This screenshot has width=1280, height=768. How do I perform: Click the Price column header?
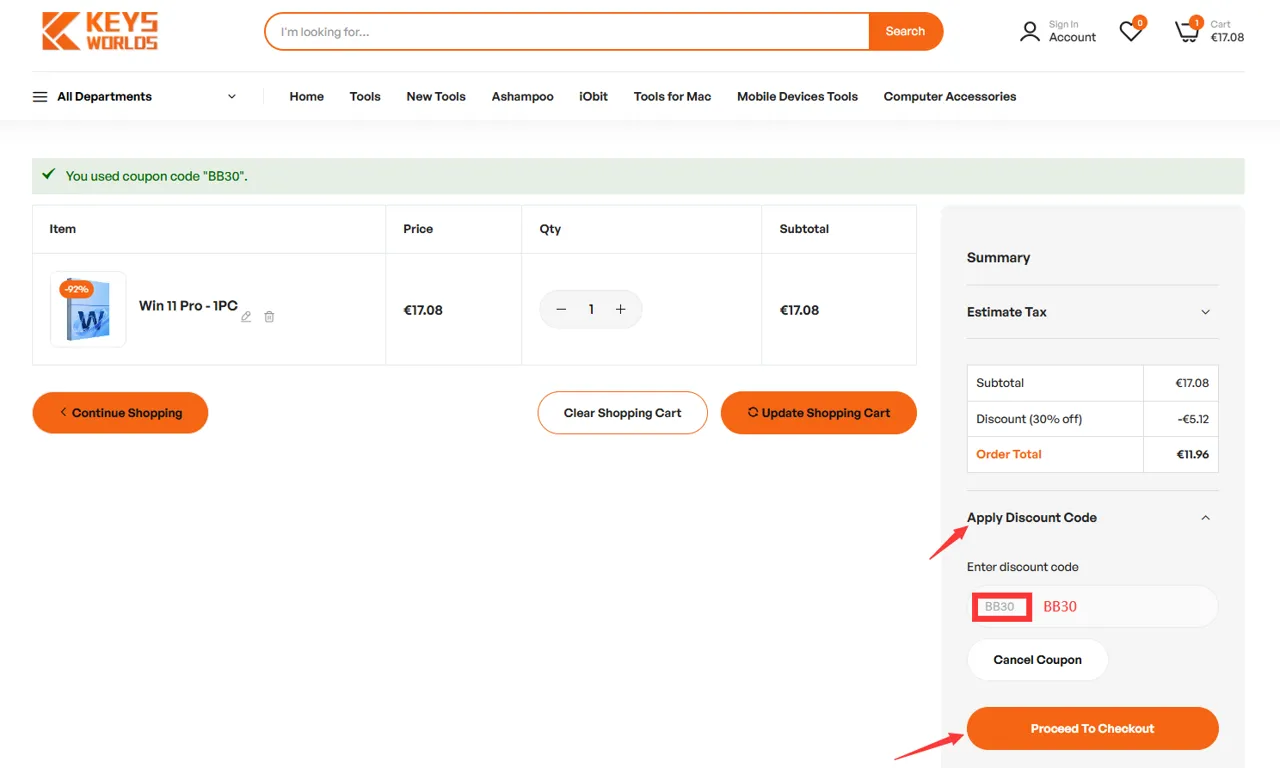418,229
